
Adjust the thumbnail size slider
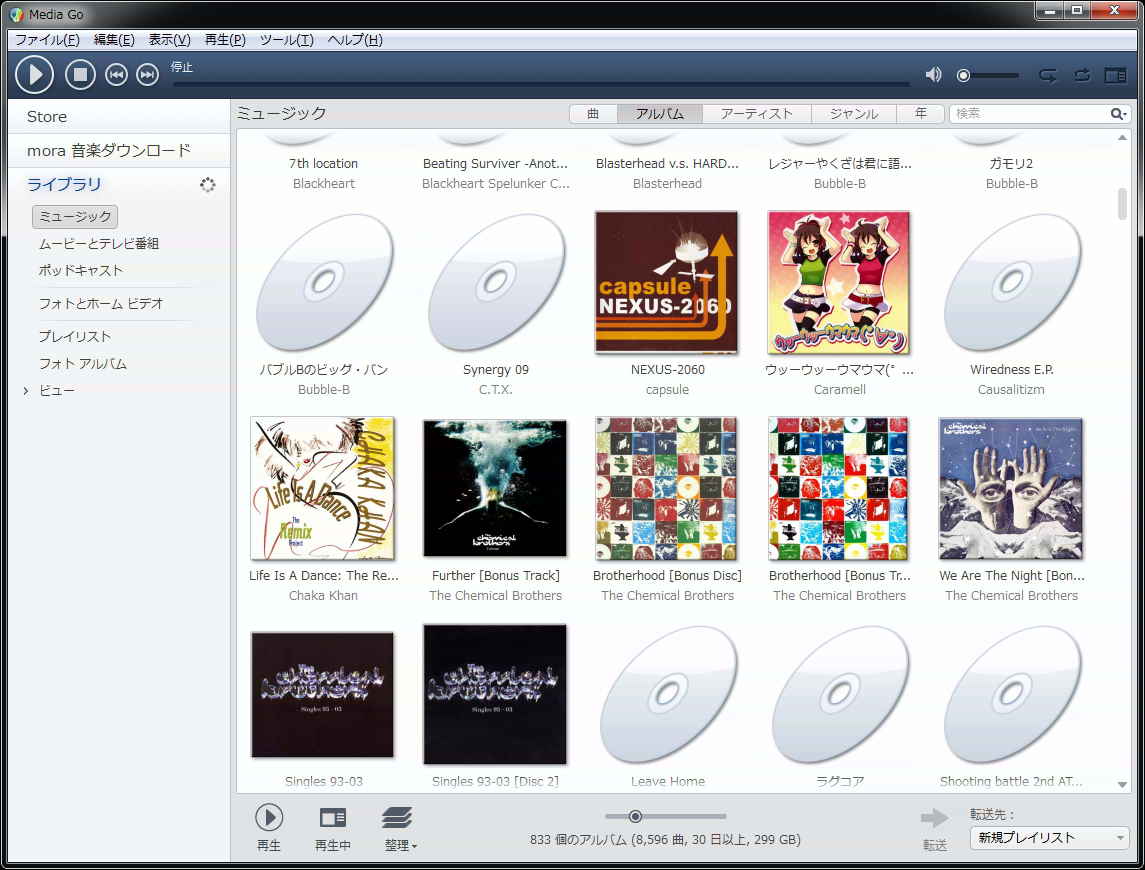tap(635, 816)
